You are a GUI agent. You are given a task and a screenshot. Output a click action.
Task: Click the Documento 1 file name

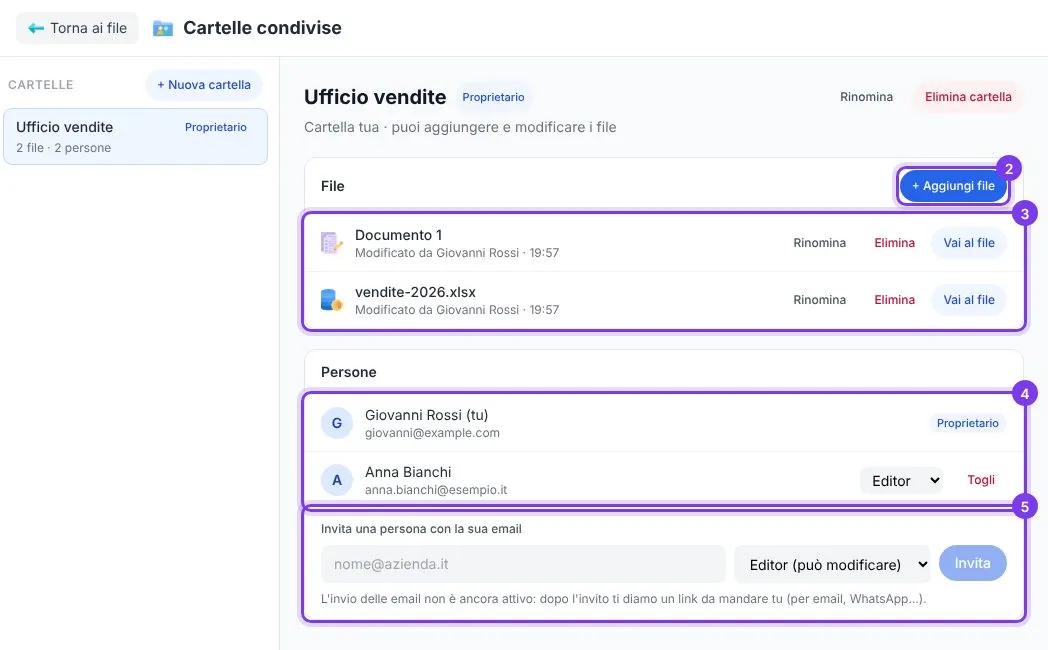click(x=398, y=235)
